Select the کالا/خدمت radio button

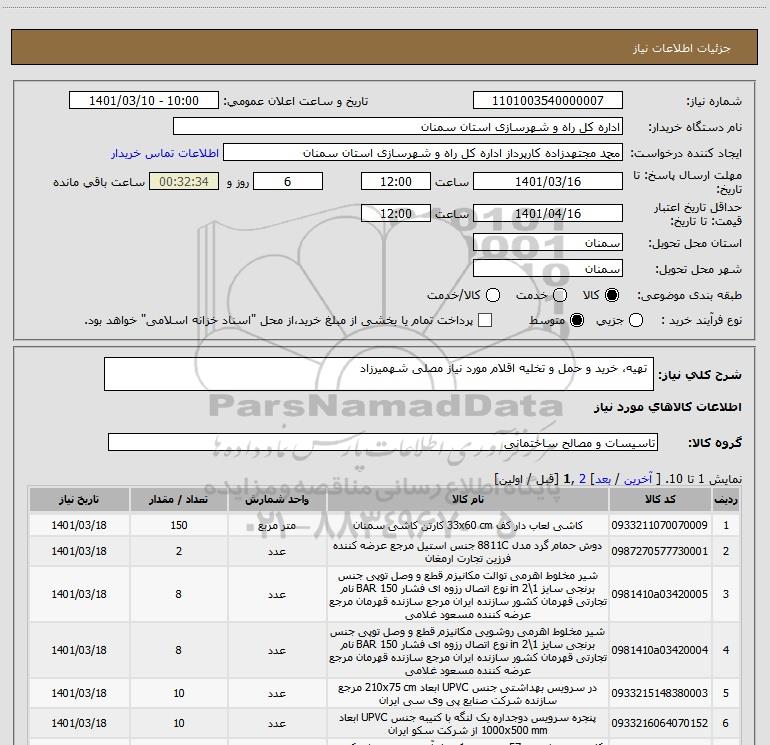coord(493,295)
